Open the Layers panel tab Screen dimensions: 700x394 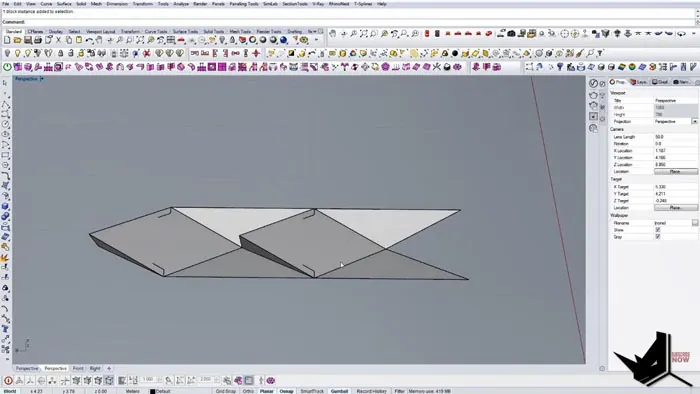(x=639, y=82)
